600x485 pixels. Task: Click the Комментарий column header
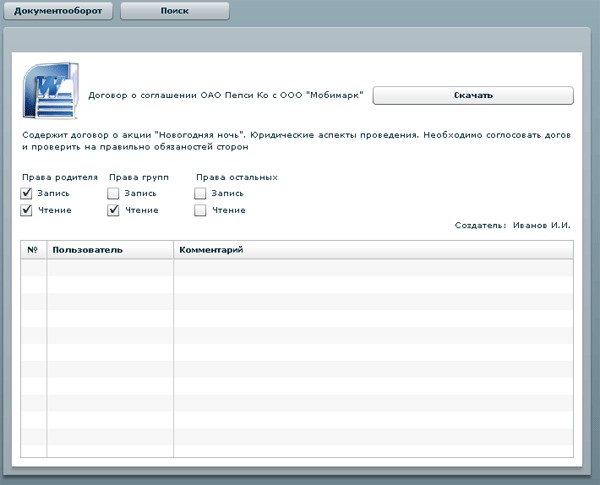[x=373, y=250]
